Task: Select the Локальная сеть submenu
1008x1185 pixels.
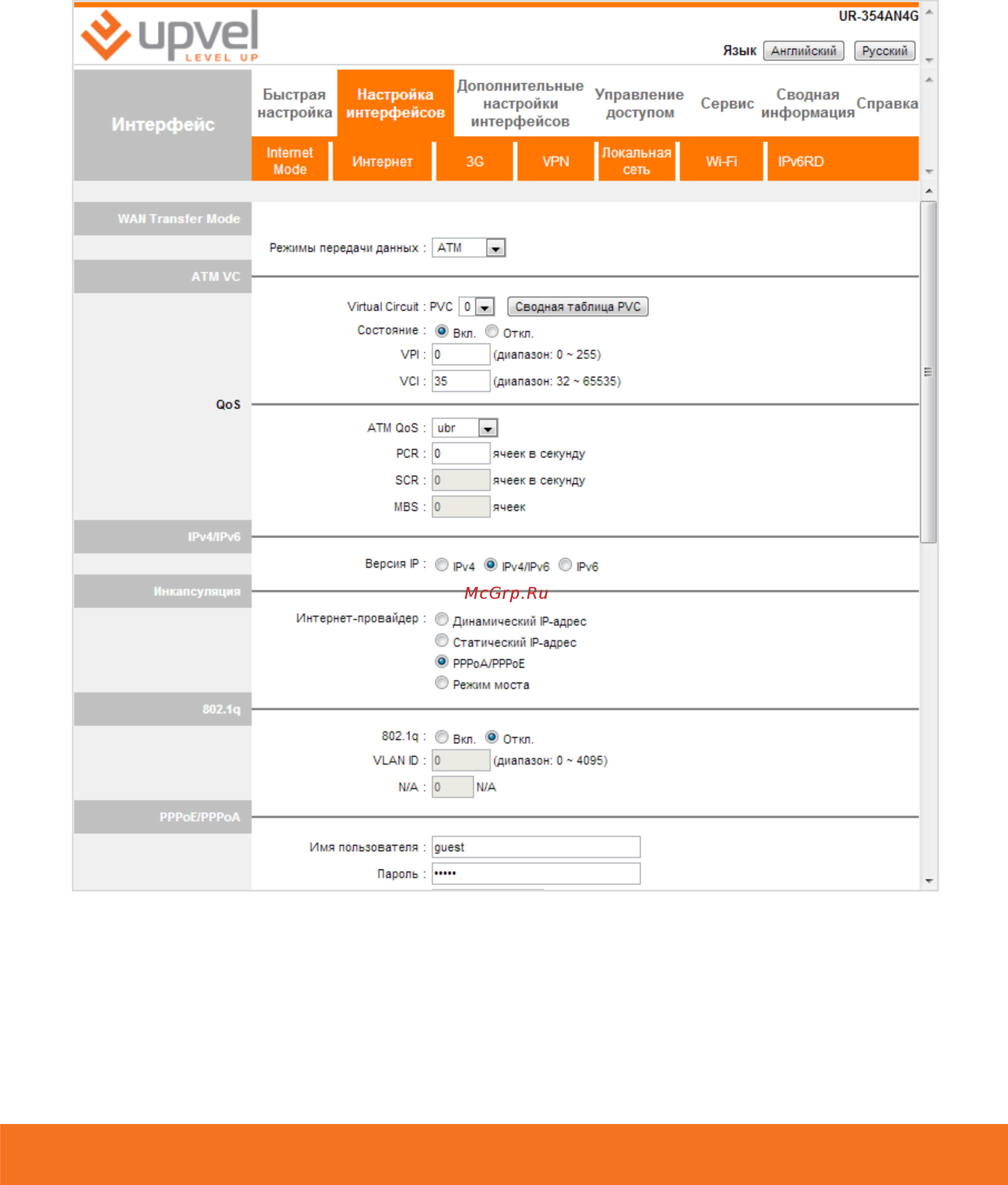Action: pos(637,161)
